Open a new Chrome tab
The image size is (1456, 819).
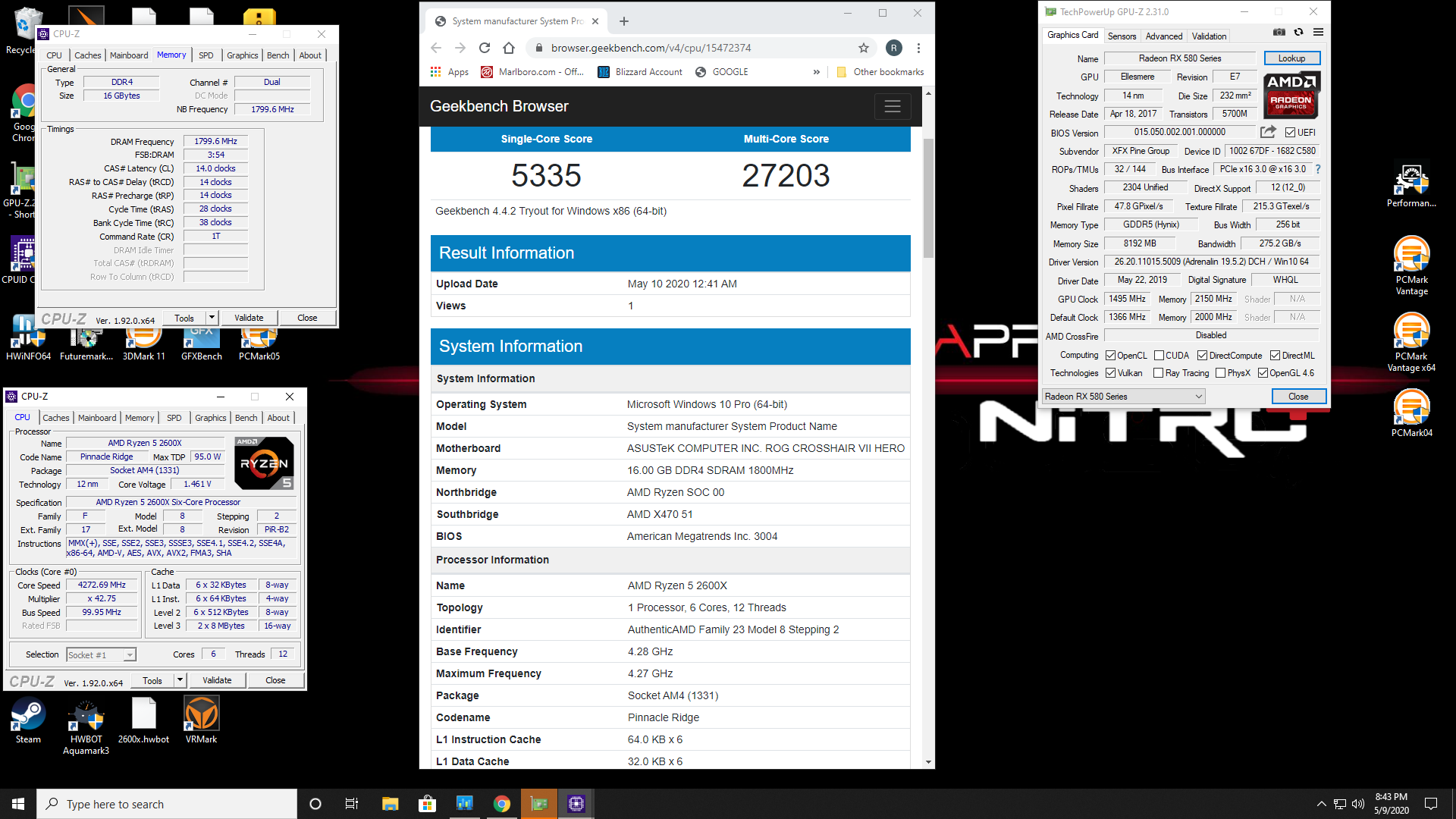click(x=624, y=21)
